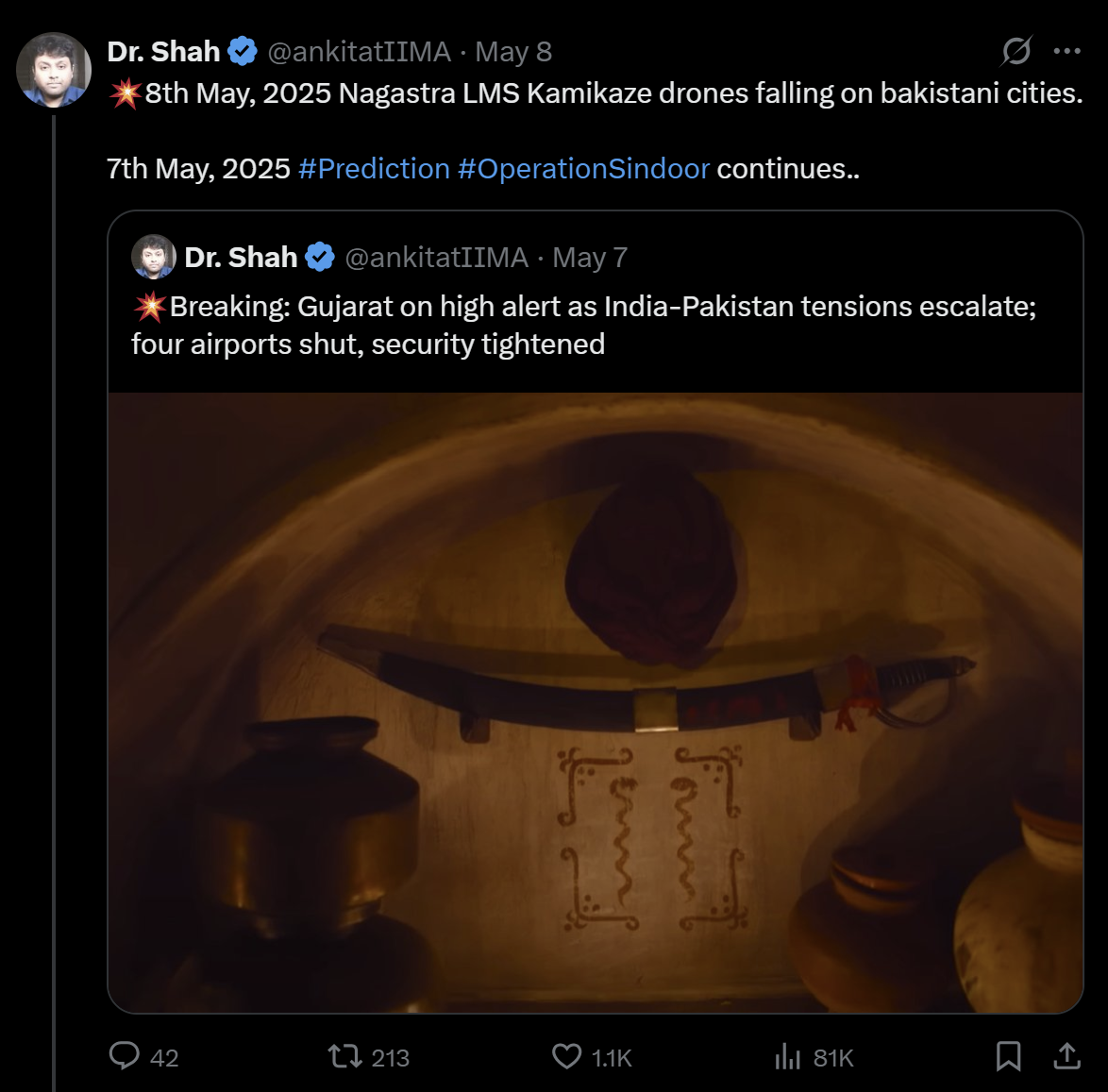Click the Dr. Shah author name at top

163,52
